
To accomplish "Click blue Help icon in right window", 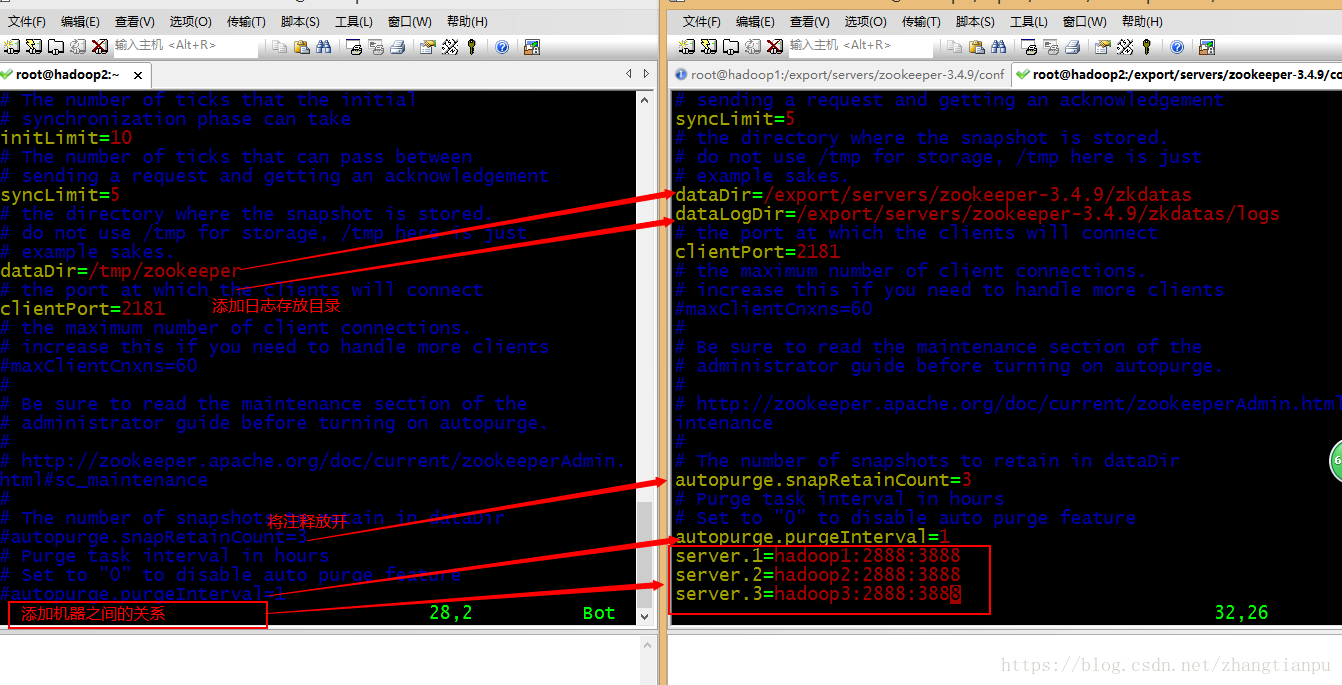I will pos(1177,46).
